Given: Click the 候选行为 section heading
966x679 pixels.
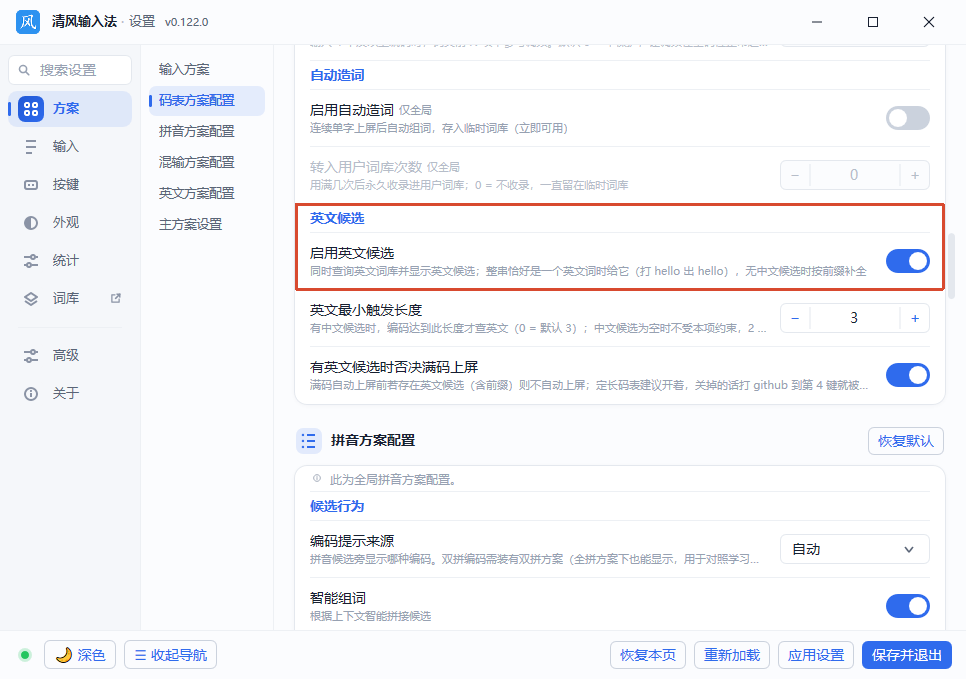Looking at the screenshot, I should 337,506.
